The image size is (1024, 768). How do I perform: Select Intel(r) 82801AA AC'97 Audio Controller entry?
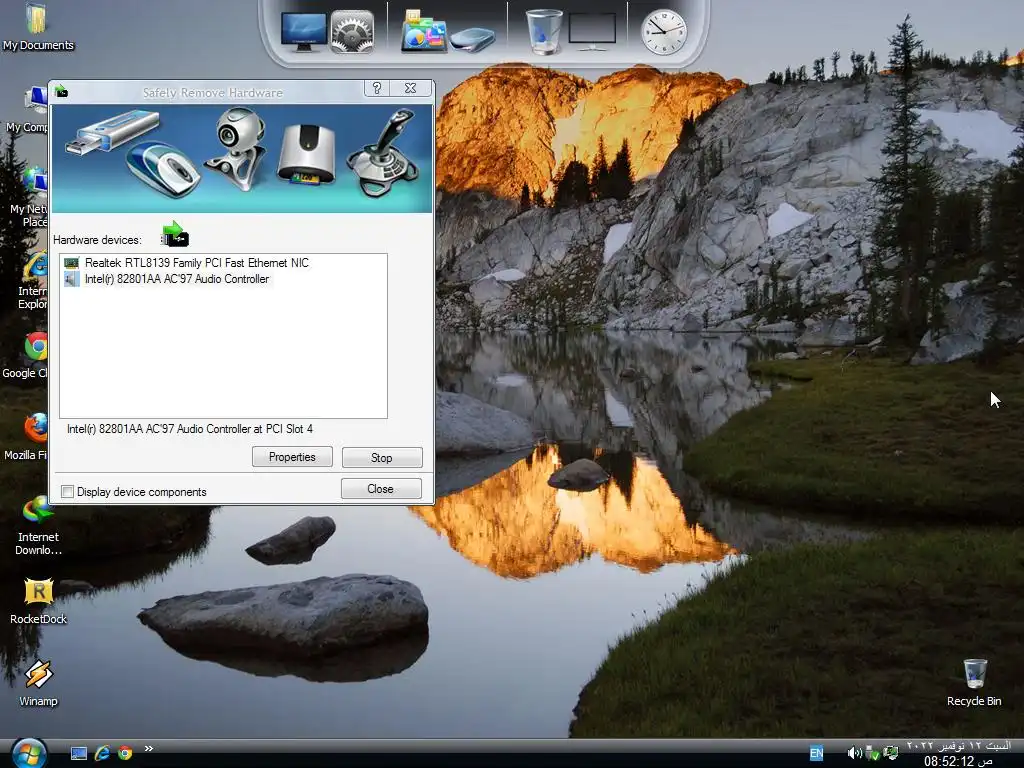[x=176, y=279]
